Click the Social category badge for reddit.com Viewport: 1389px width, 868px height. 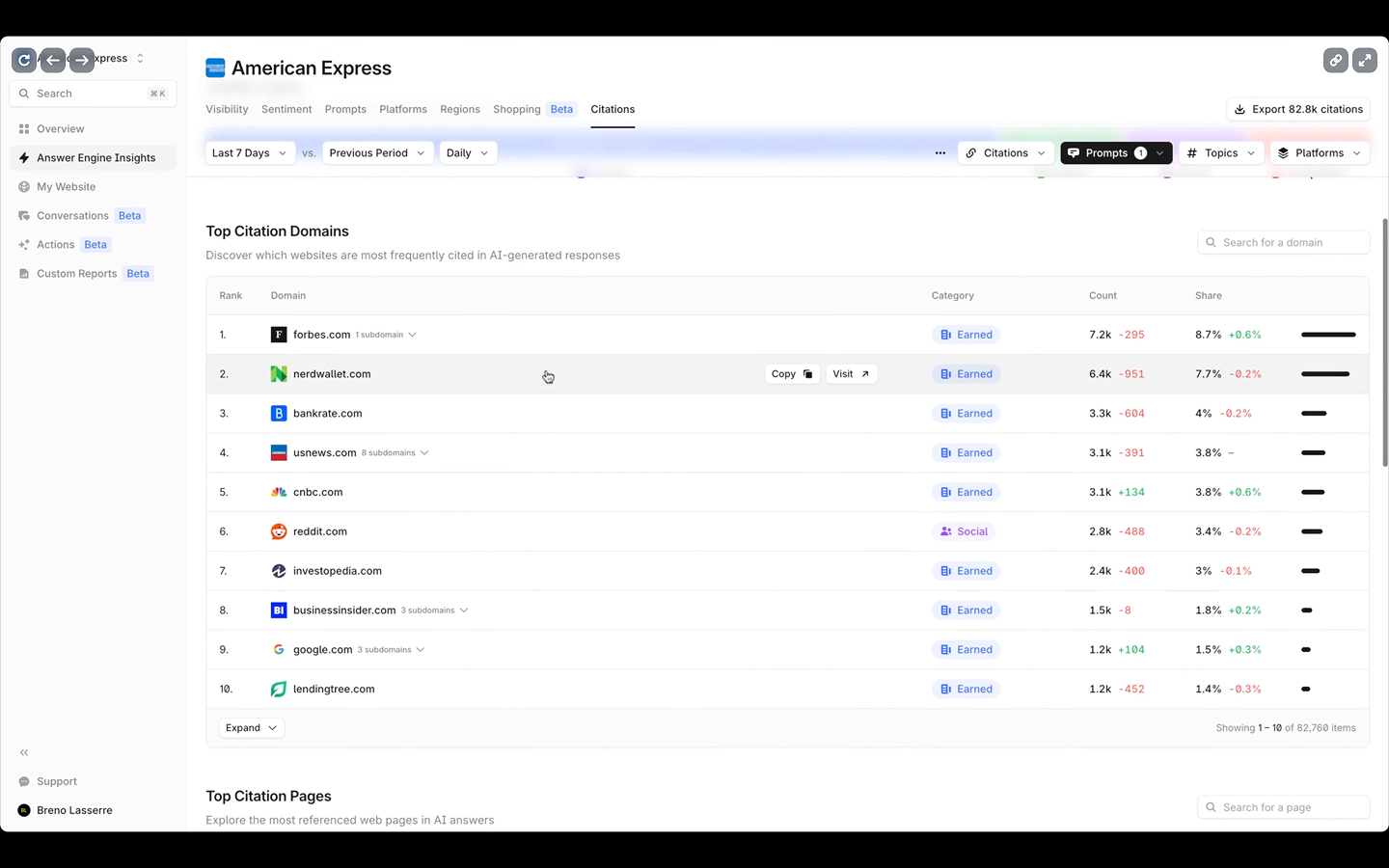(964, 531)
